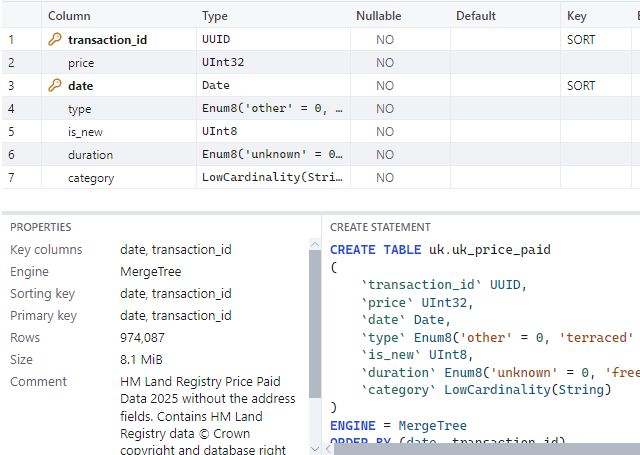
Task: Select the date column name cell
Action: click(80, 86)
